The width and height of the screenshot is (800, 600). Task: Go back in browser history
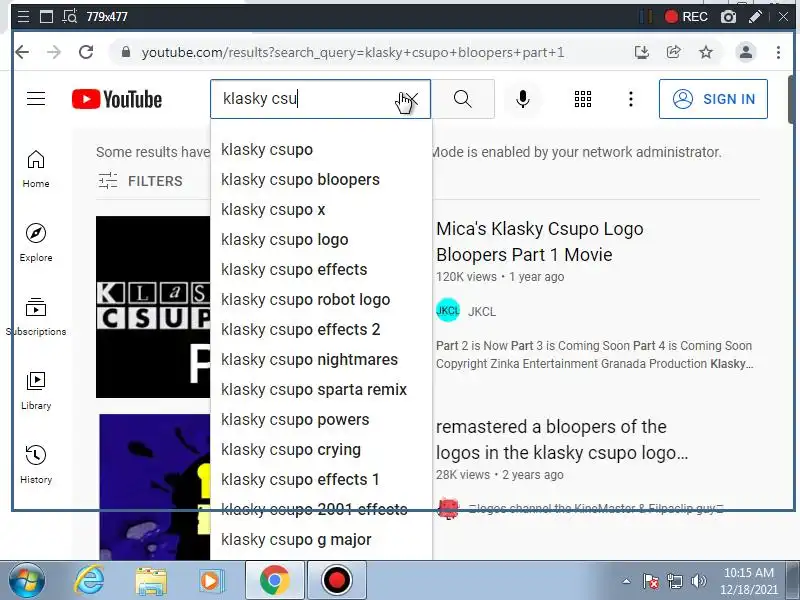point(22,52)
